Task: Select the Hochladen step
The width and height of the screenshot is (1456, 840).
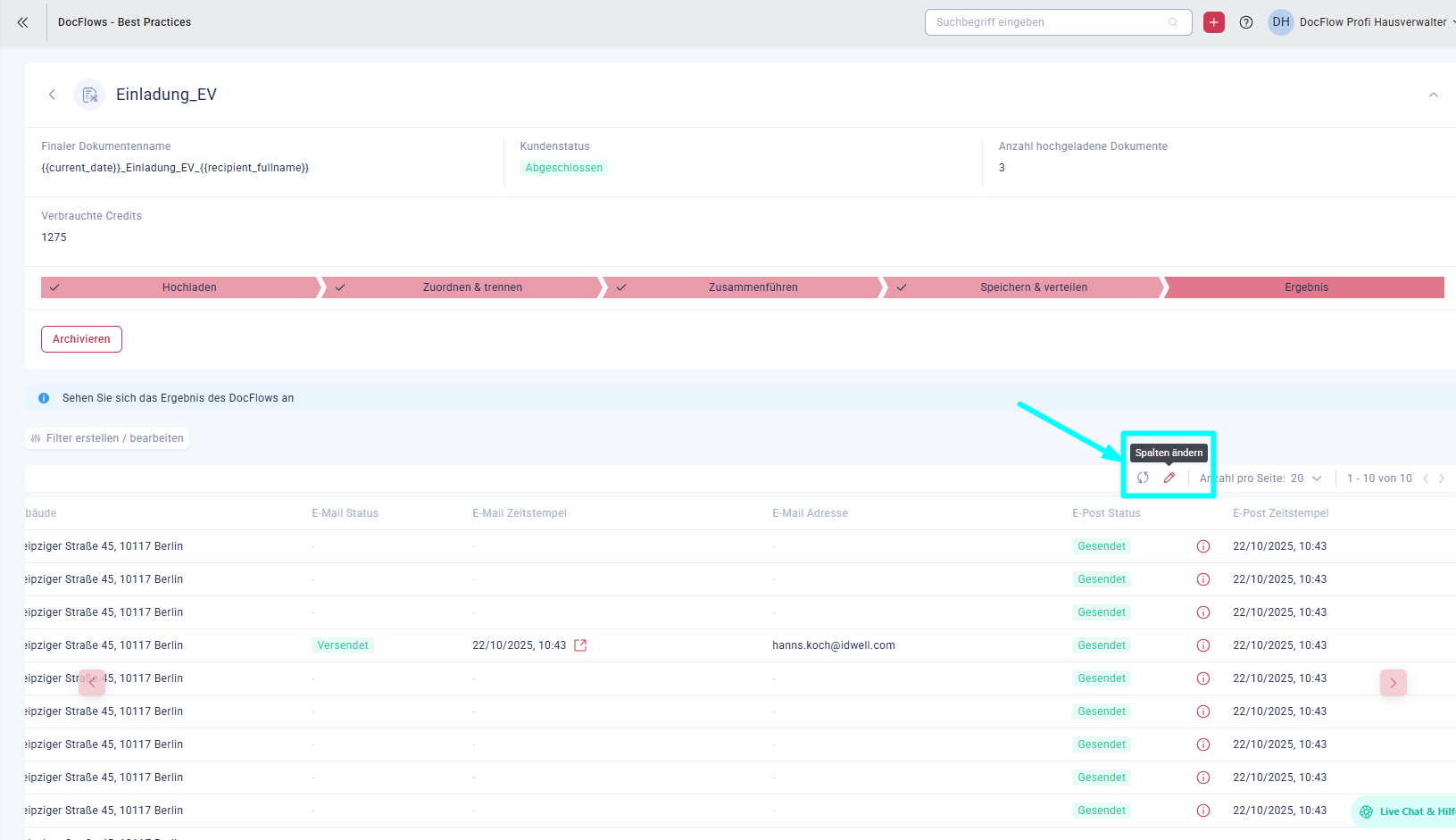Action: tap(188, 287)
